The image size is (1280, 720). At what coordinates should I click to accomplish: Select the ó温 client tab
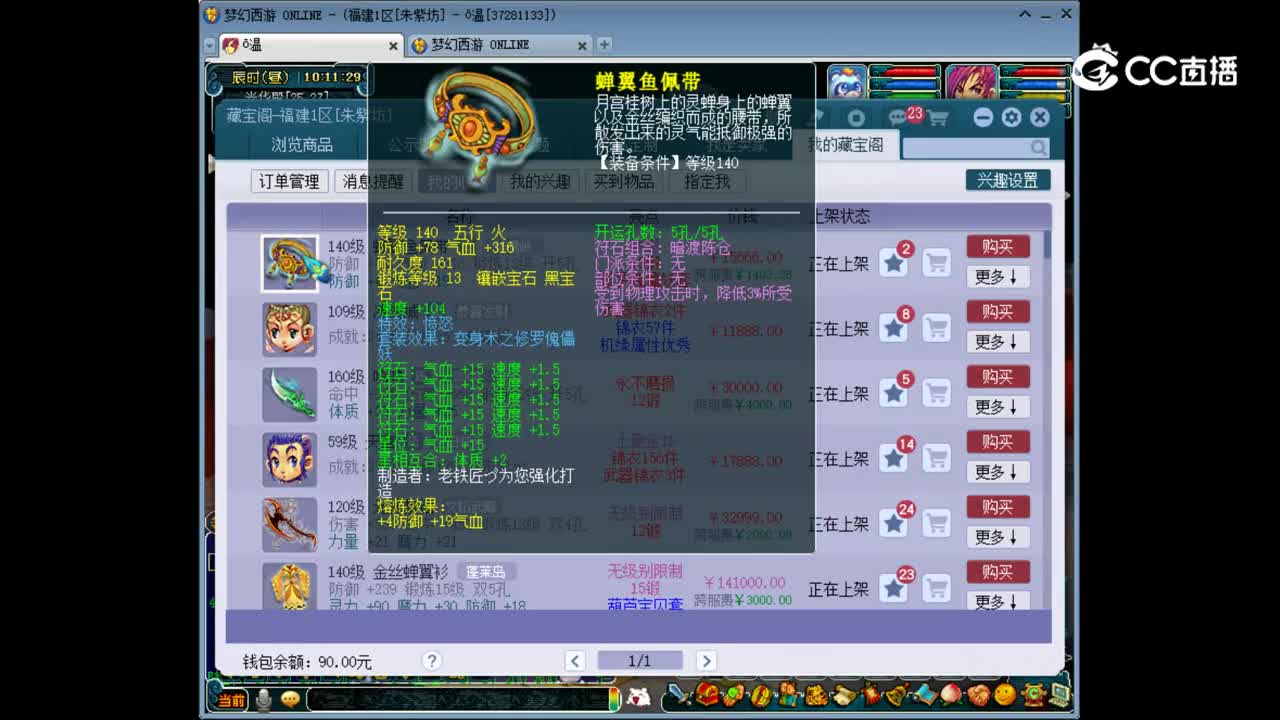(x=310, y=45)
